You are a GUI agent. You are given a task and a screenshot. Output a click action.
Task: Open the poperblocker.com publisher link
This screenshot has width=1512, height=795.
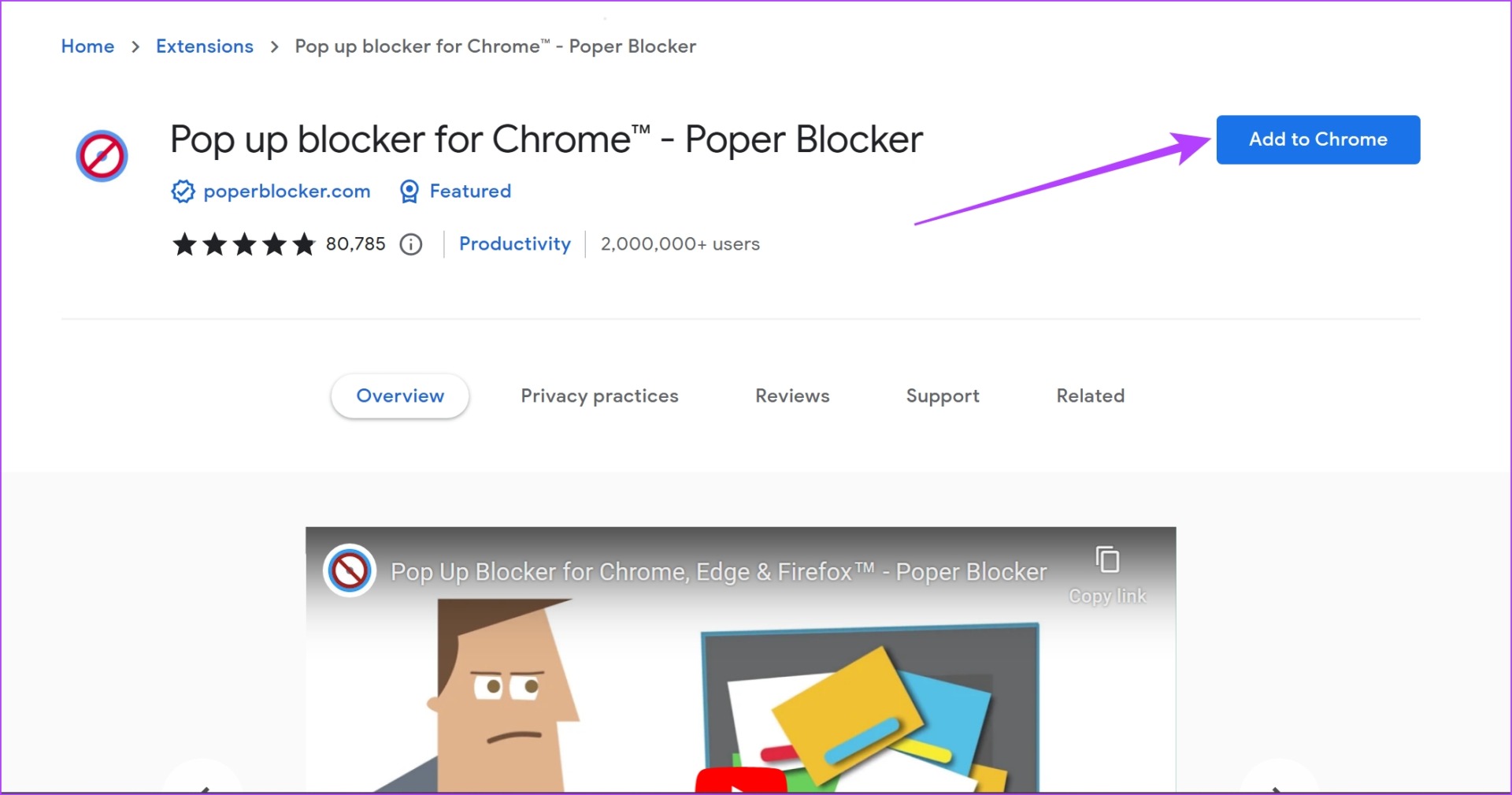coord(287,191)
